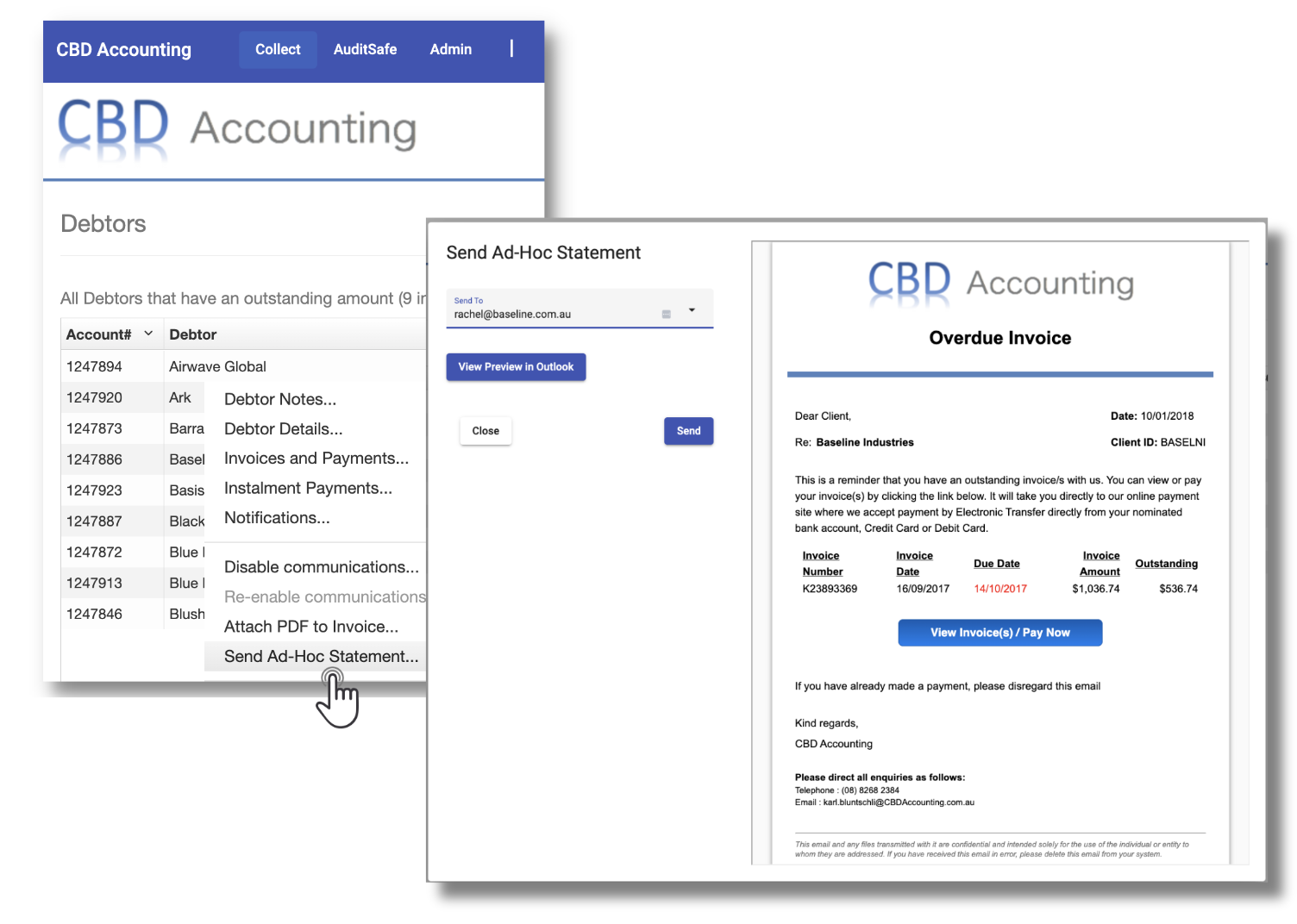Select the Airwave Global debtor row
The height and width of the screenshot is (924, 1297).
(x=217, y=366)
